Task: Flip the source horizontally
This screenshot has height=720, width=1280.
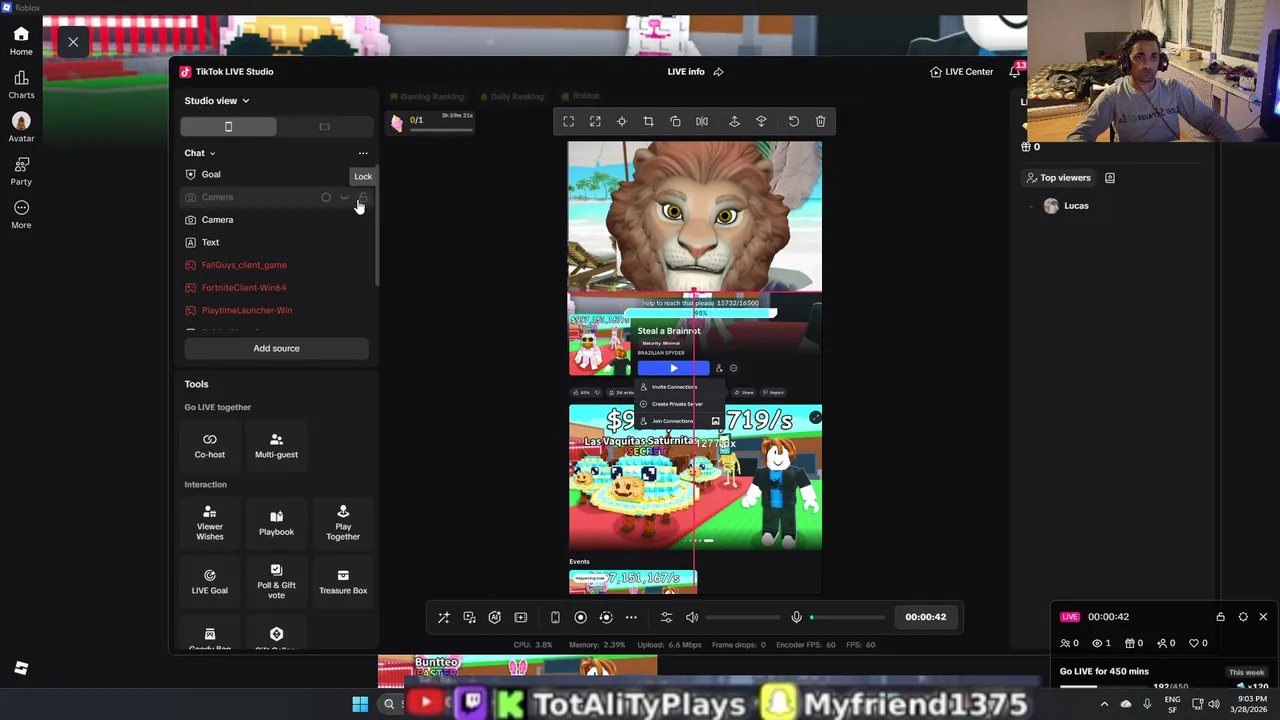Action: click(x=702, y=122)
